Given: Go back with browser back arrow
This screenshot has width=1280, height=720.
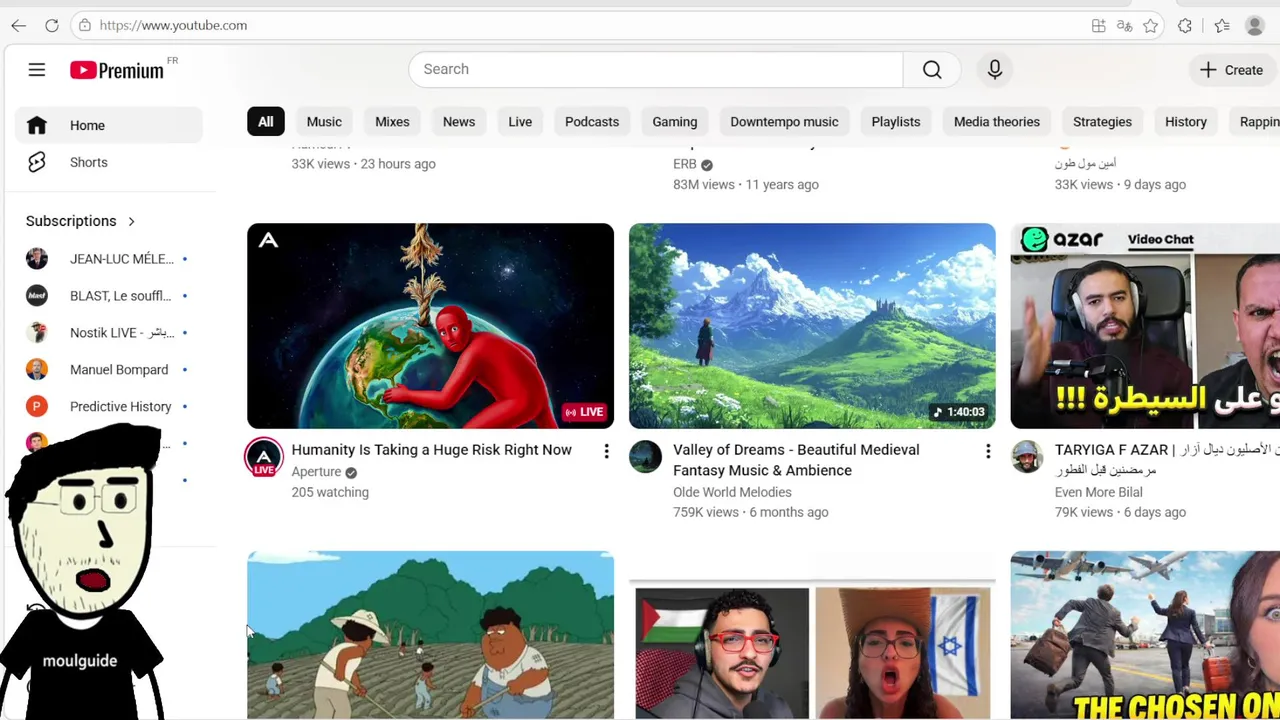Looking at the screenshot, I should (19, 25).
